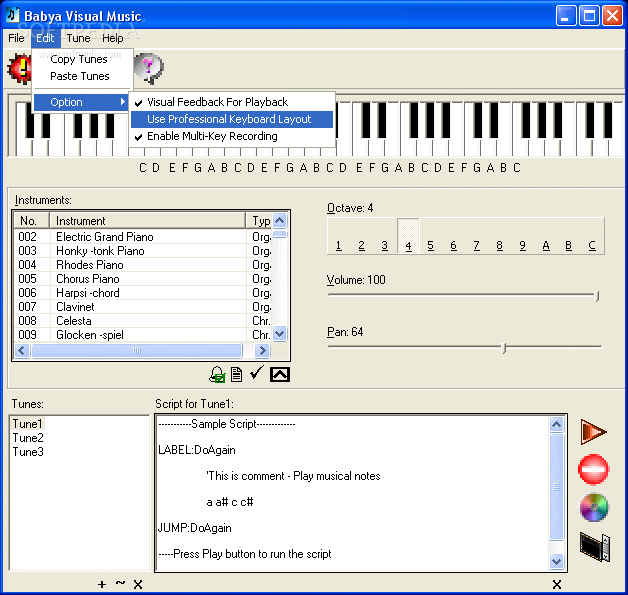Open the File menu
The image size is (628, 595).
[16, 38]
